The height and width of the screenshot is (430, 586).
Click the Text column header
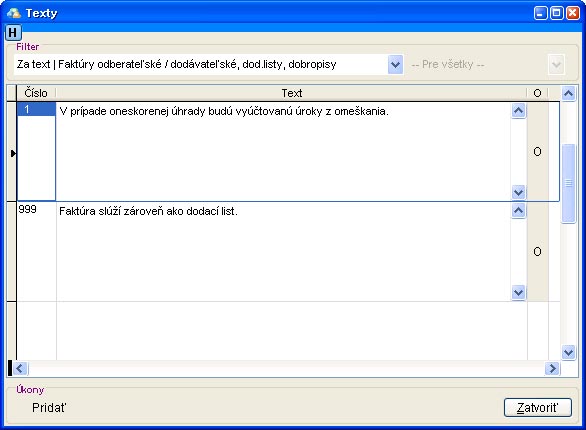292,93
